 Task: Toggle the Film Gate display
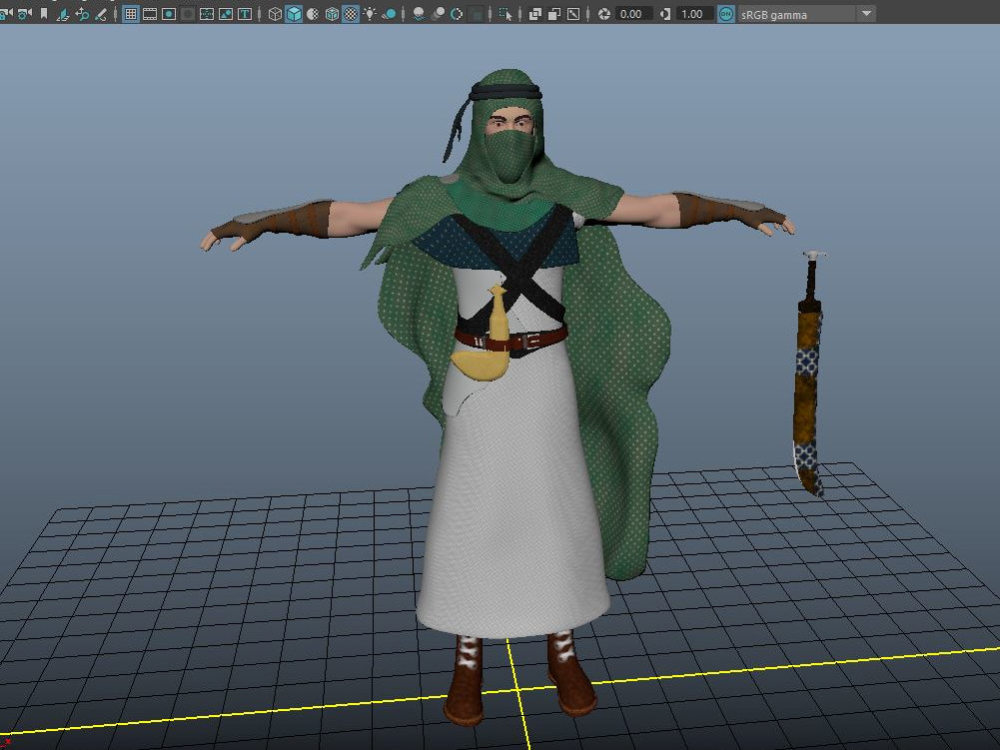point(150,13)
